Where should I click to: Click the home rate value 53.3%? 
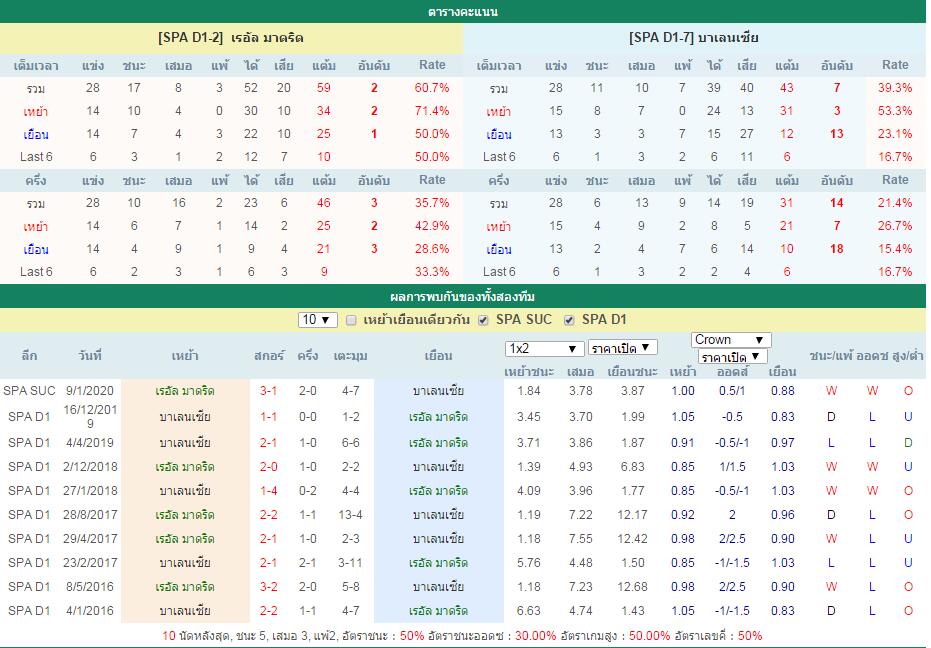(x=895, y=111)
